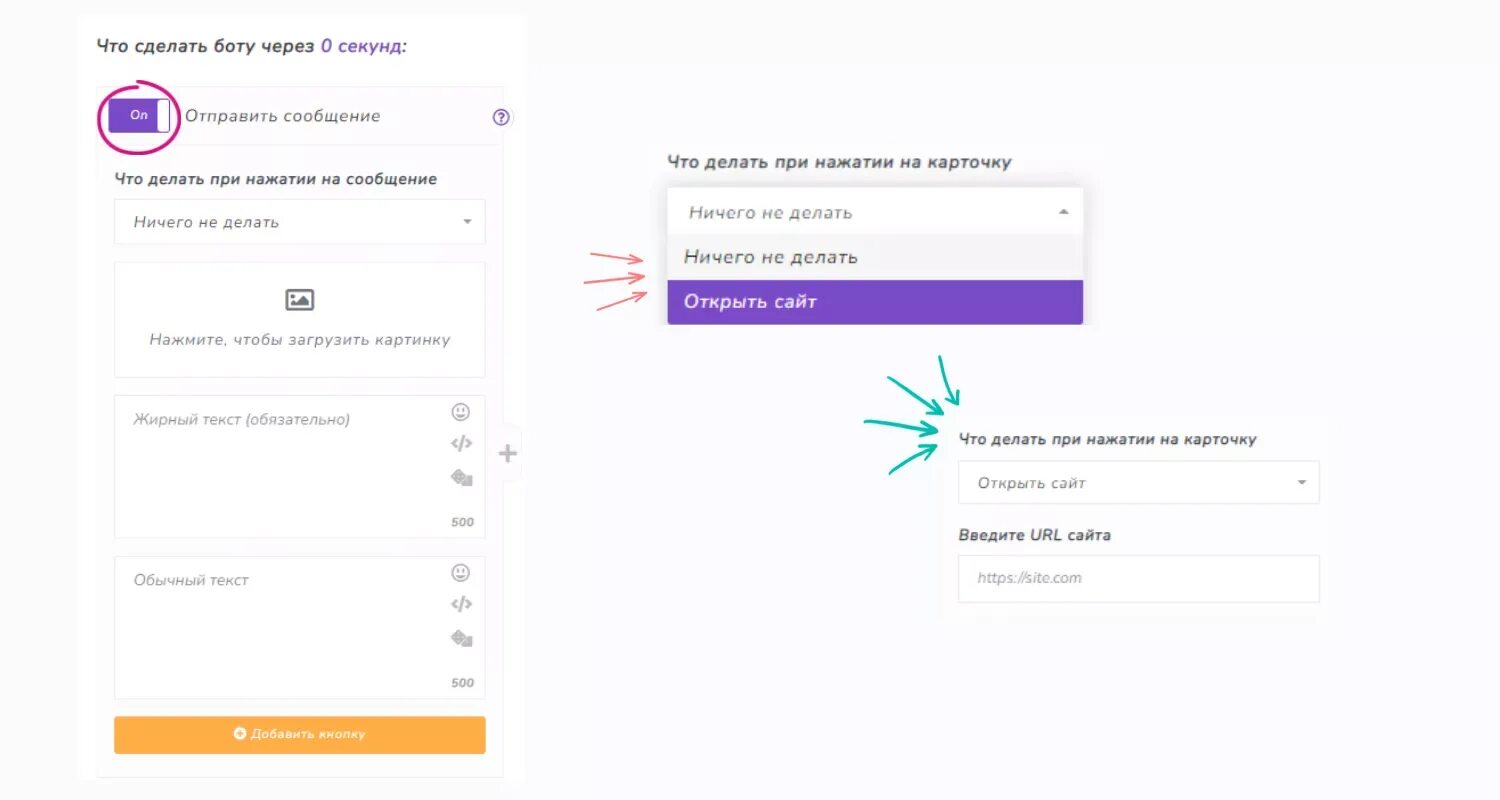Click the dice icon in 'Обычный текст' field
Screen dimensions: 1500x800
[461, 638]
